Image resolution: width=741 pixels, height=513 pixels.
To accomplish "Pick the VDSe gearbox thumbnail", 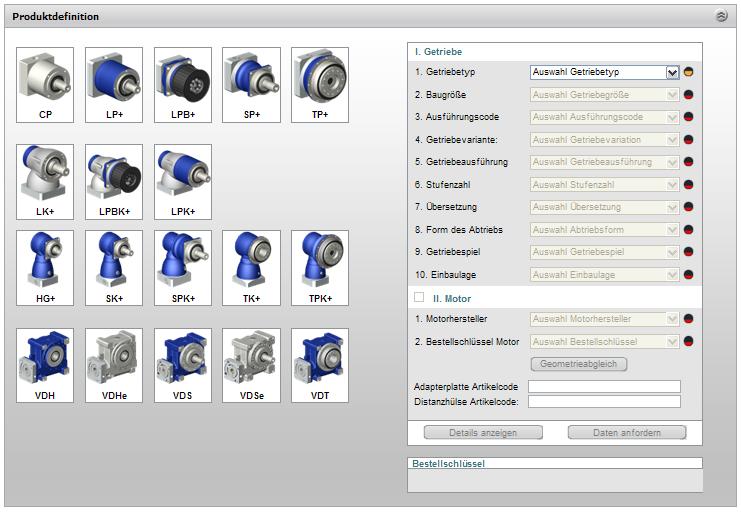I will point(251,365).
